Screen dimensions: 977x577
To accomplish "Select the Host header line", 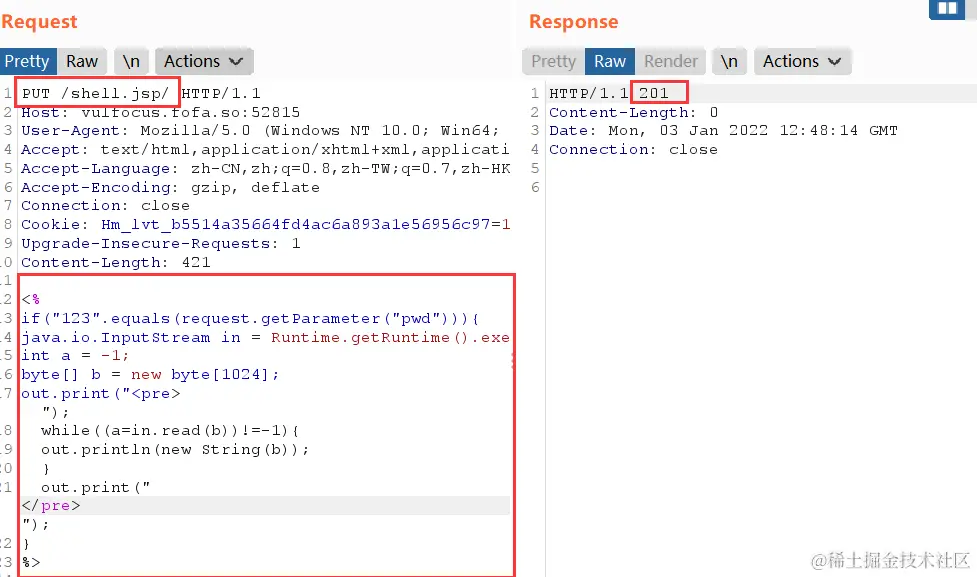I will point(161,112).
